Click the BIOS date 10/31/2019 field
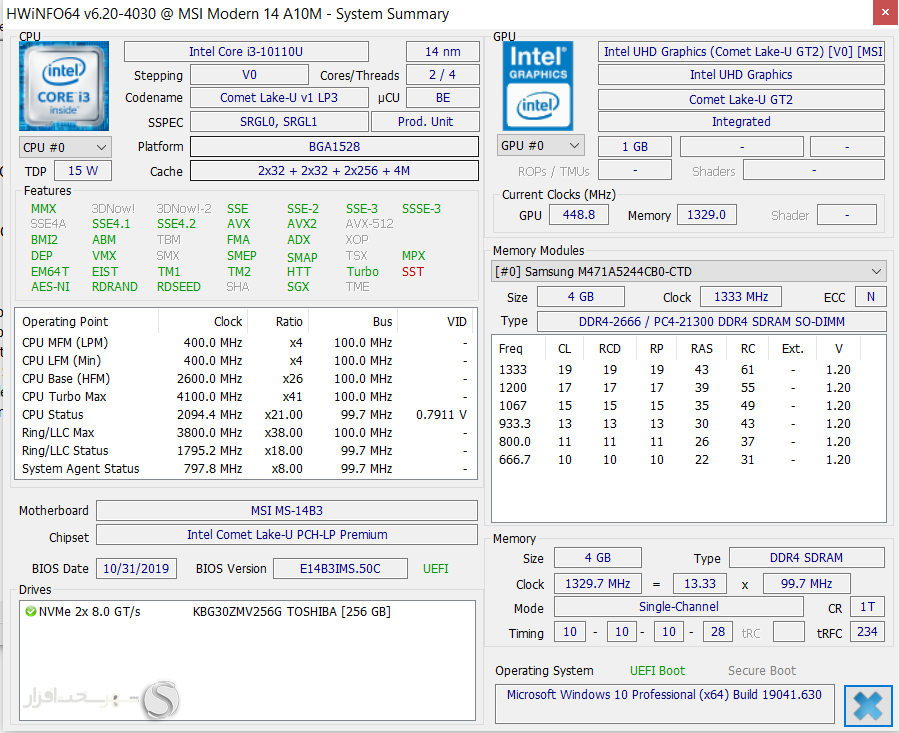This screenshot has width=899, height=733. point(136,568)
